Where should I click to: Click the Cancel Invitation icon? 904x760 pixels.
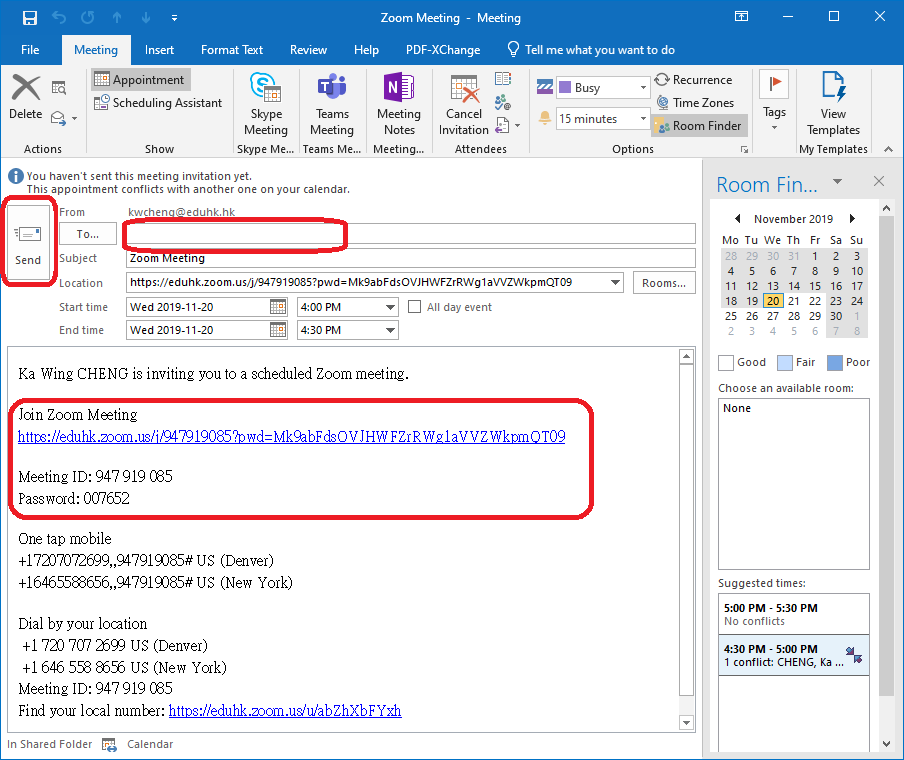click(464, 105)
